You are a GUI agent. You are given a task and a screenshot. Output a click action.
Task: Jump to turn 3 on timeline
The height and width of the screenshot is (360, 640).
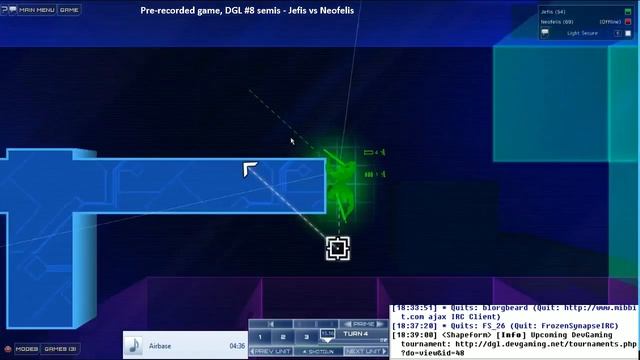tap(306, 337)
